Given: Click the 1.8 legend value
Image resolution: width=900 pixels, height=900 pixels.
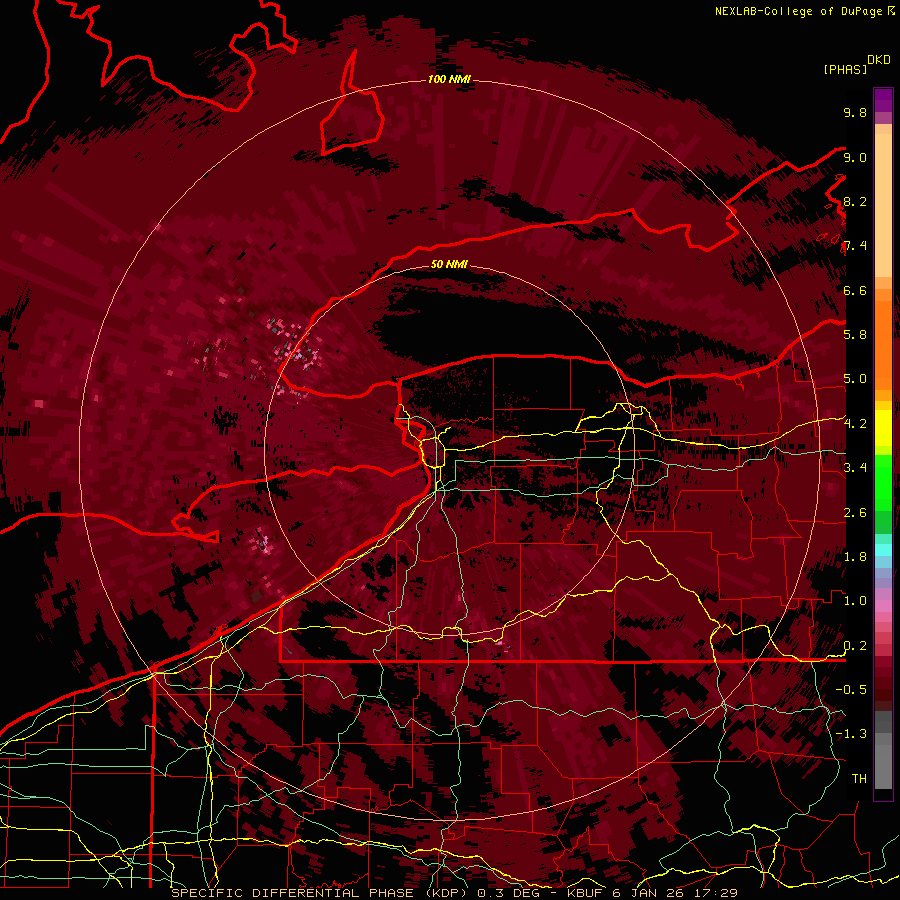Looking at the screenshot, I should click(x=855, y=556).
